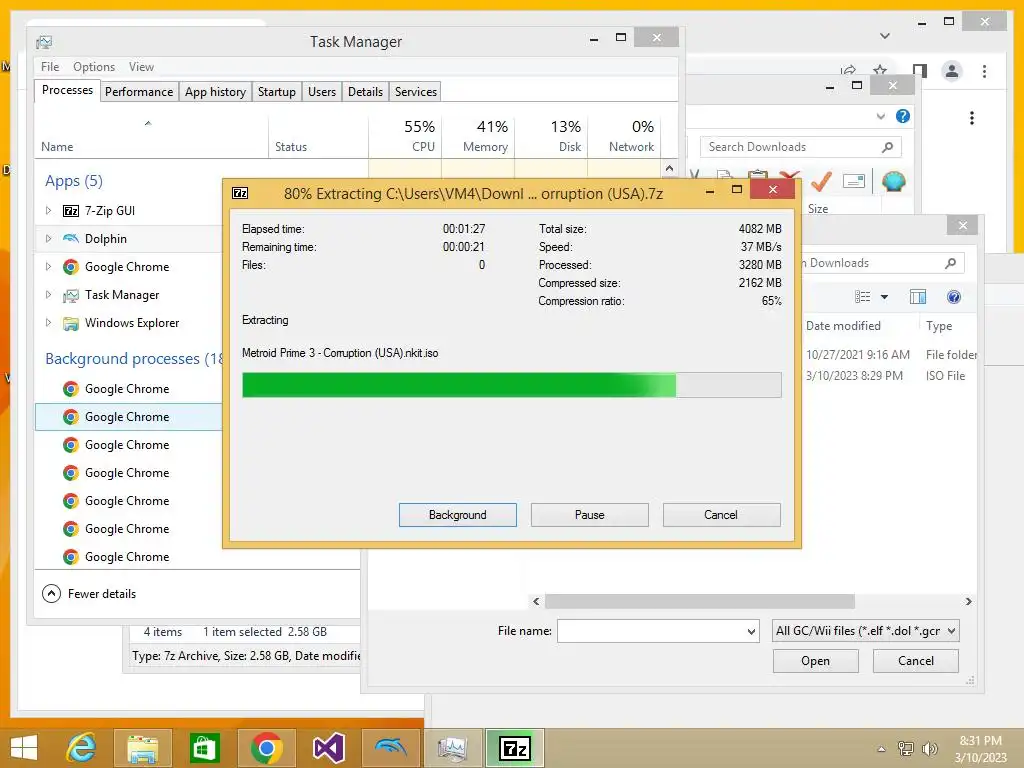This screenshot has width=1024, height=768.
Task: Open the Services tab
Action: point(416,91)
